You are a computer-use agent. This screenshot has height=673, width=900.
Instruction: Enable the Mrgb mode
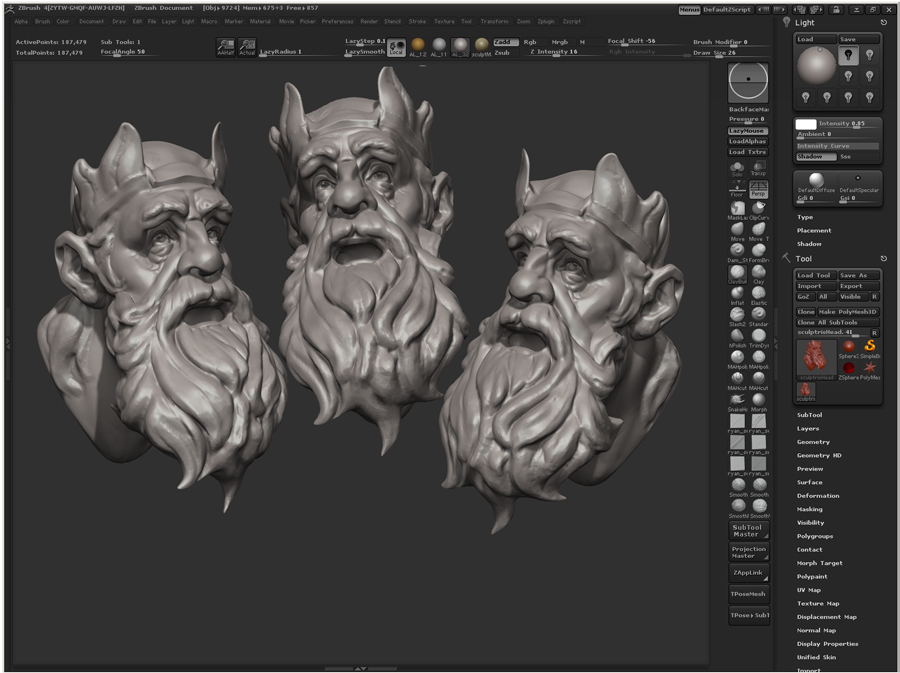click(x=560, y=42)
